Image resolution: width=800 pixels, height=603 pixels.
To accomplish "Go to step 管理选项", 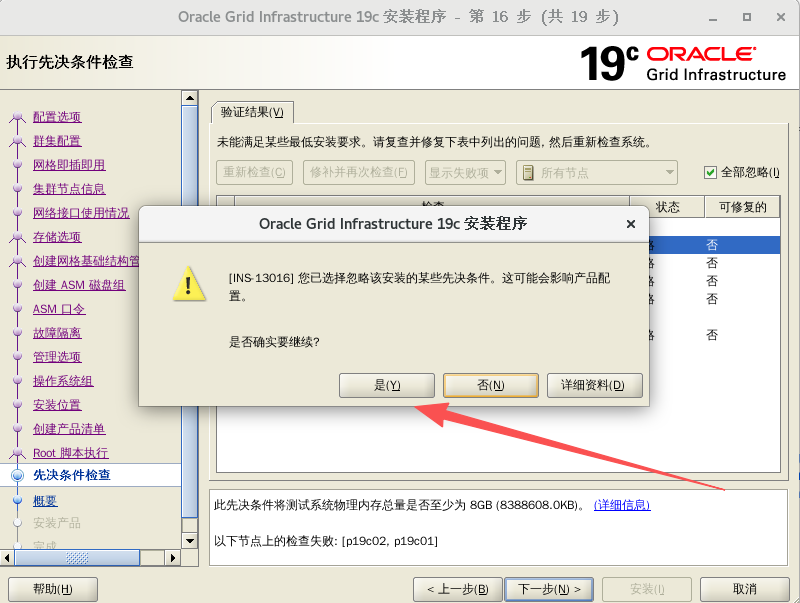I will pos(57,357).
